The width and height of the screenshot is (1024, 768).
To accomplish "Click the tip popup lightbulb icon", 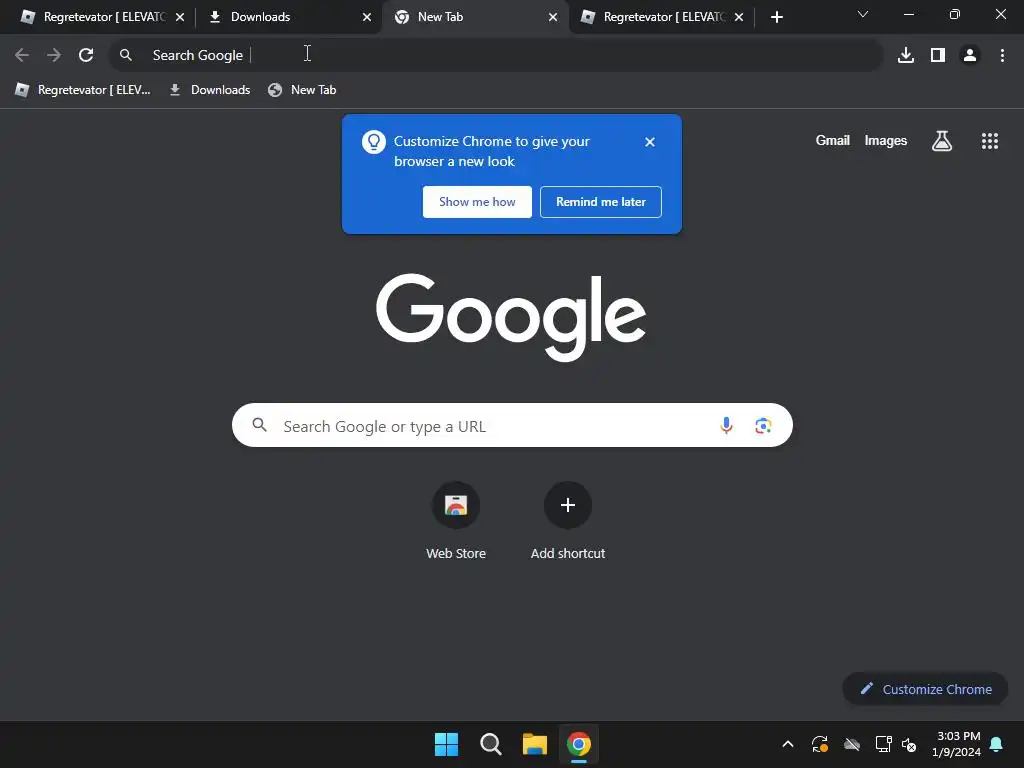I will (374, 142).
